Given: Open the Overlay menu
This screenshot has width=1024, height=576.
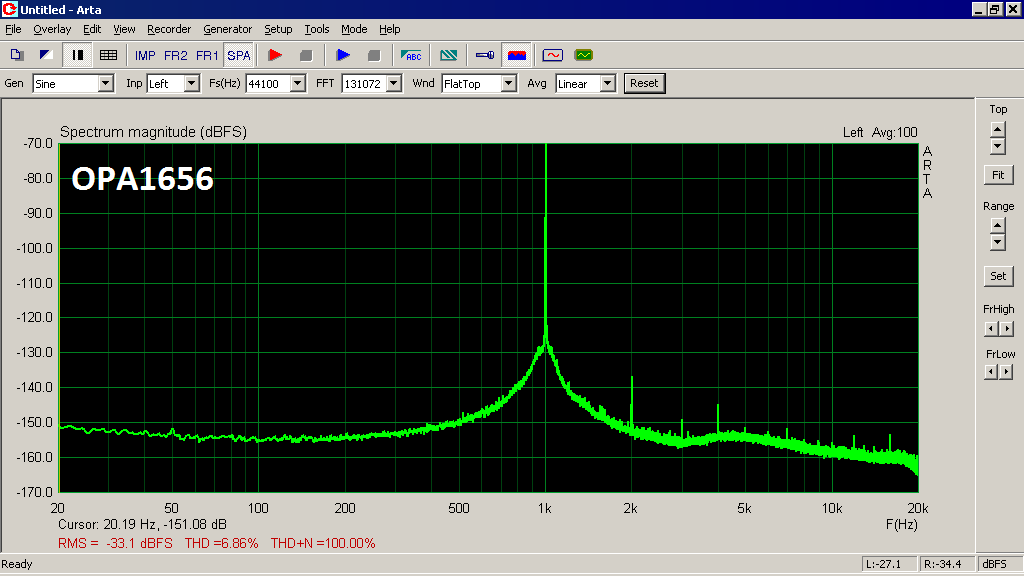Looking at the screenshot, I should click(52, 29).
